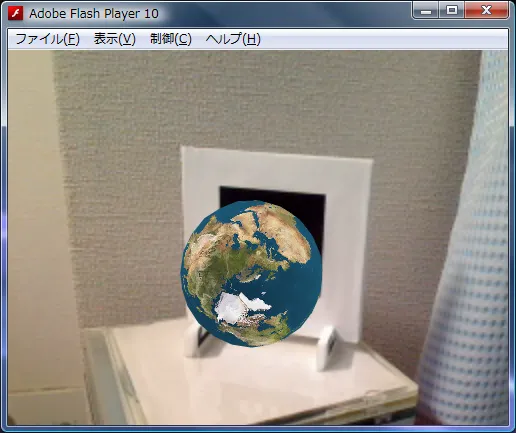Click the rendered 3D Earth globe
The image size is (516, 433).
pyautogui.click(x=251, y=273)
